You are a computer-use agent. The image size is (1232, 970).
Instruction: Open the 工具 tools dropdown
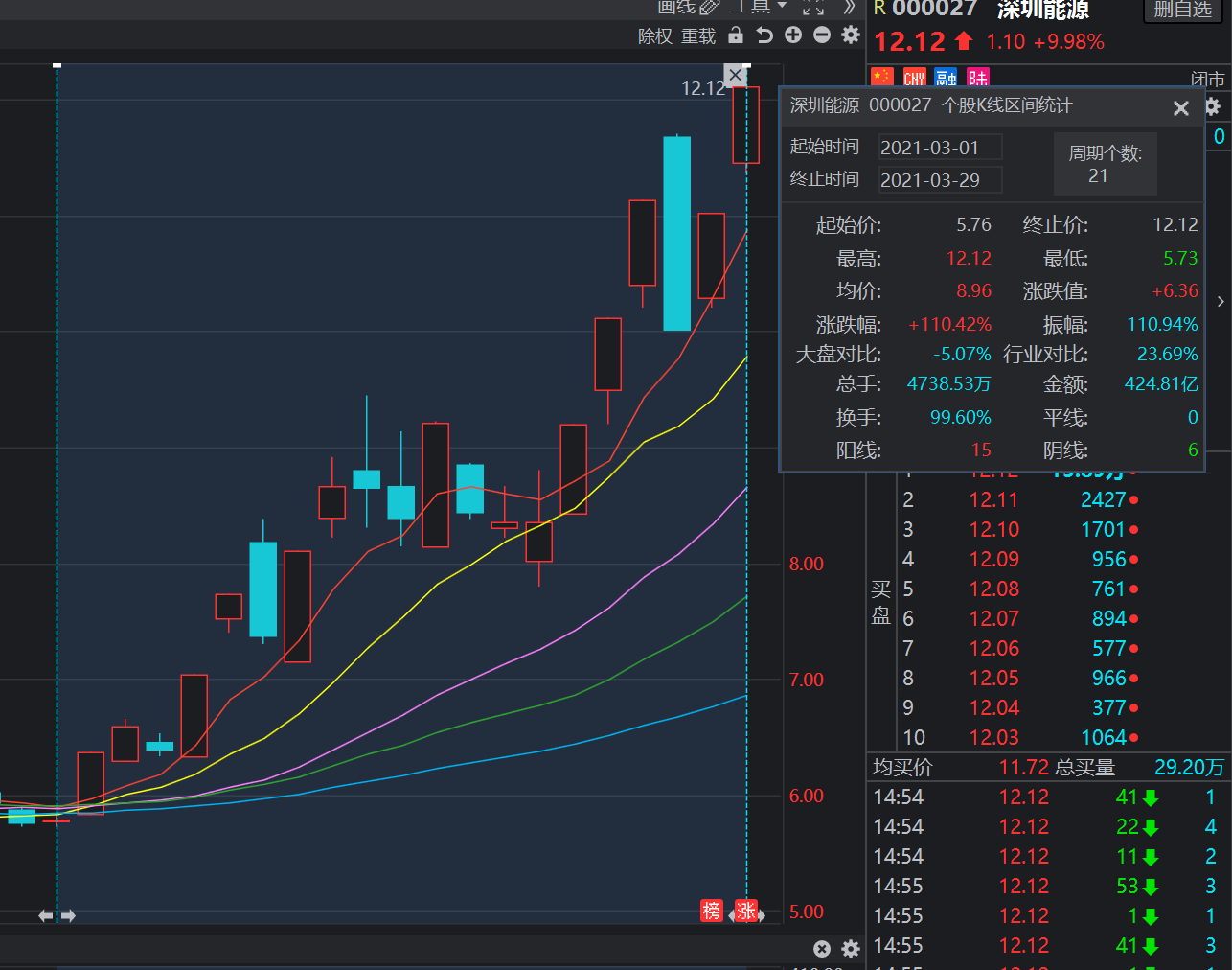click(x=760, y=7)
